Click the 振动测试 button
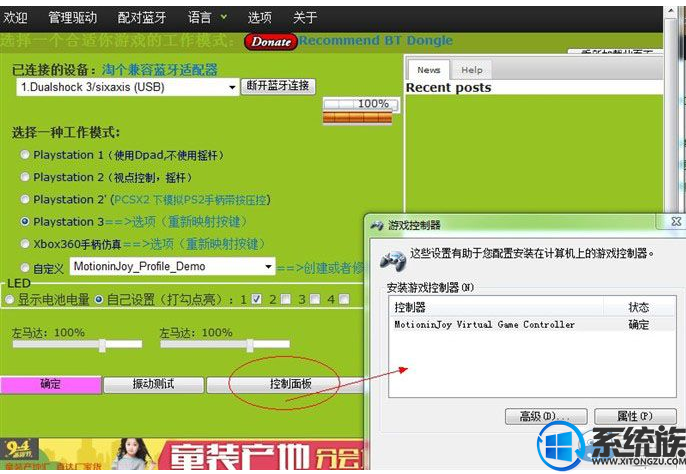This screenshot has height=474, width=686. [x=154, y=385]
